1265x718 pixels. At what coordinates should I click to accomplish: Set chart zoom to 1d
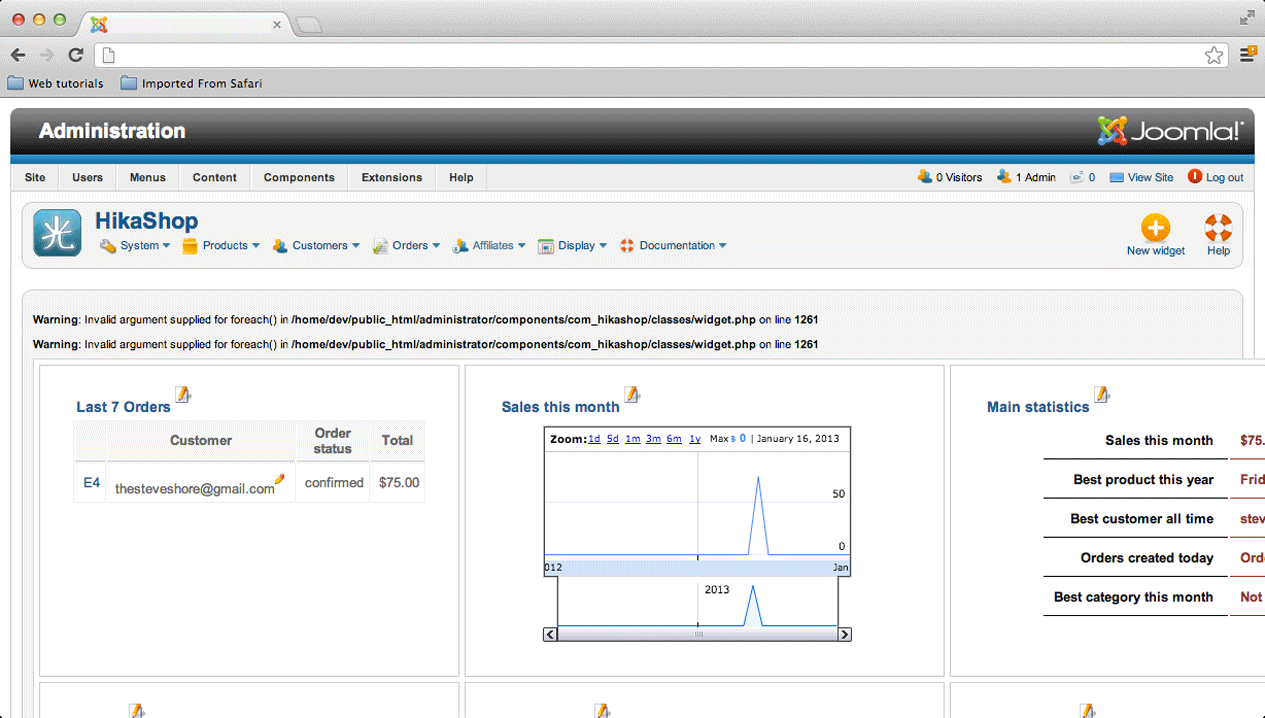pyautogui.click(x=594, y=439)
